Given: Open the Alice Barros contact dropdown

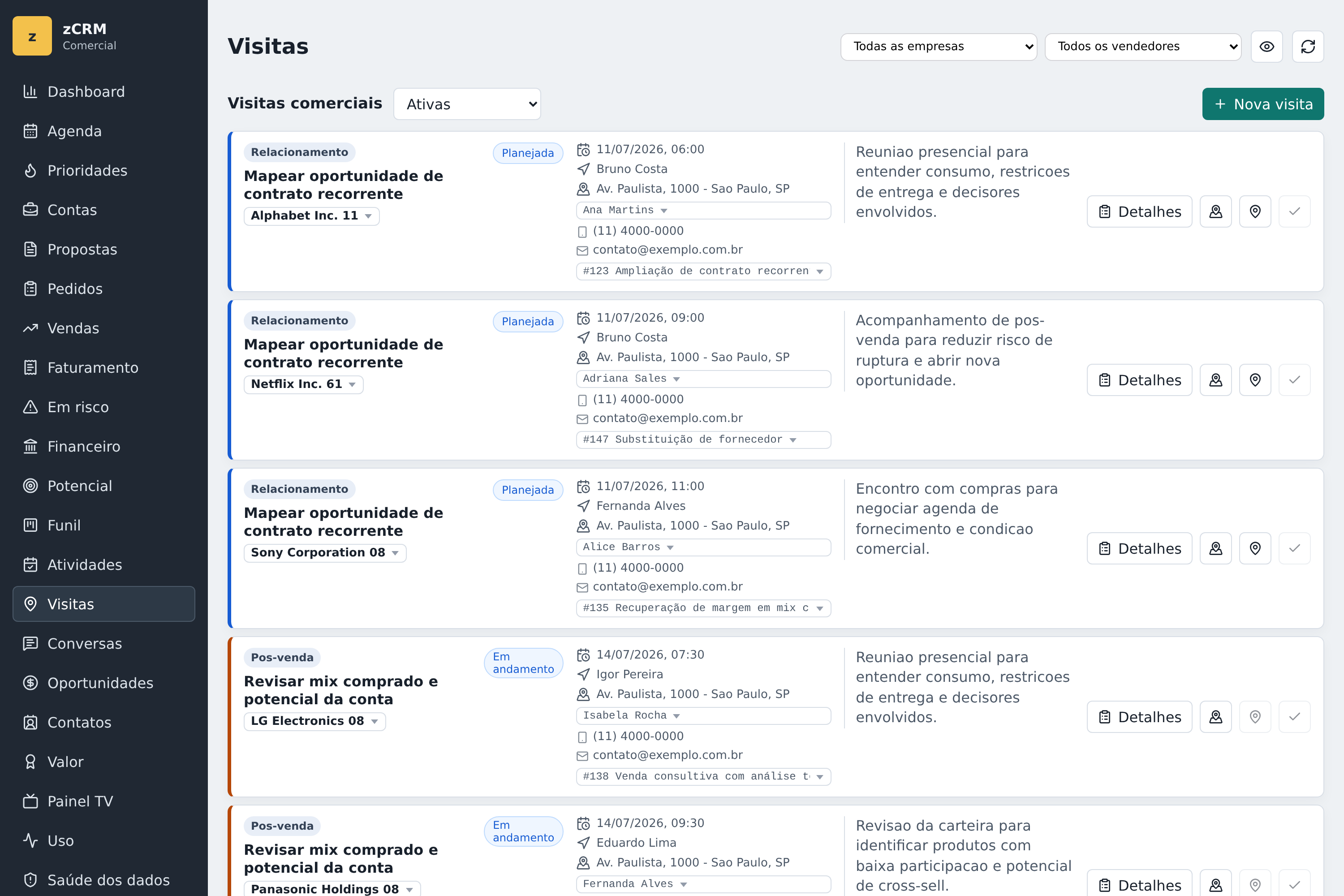Looking at the screenshot, I should click(703, 547).
